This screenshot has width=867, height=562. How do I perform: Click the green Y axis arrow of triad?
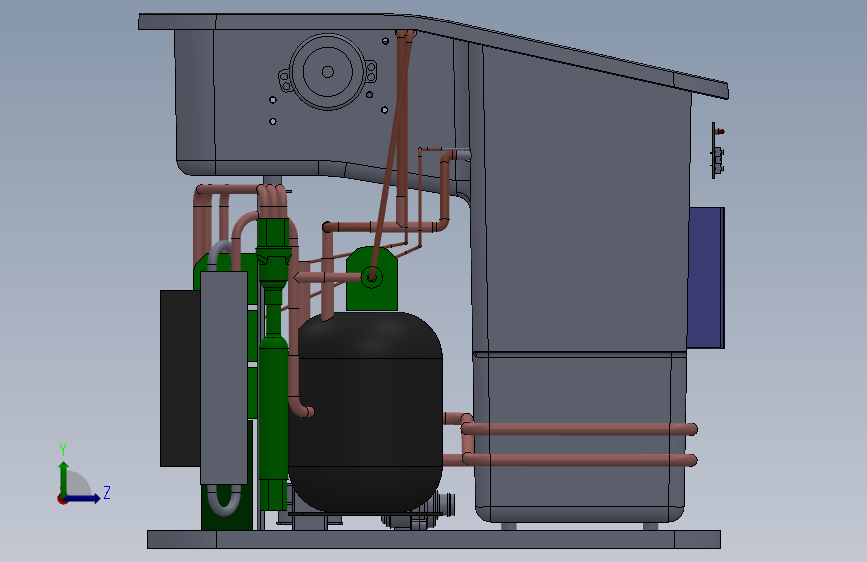pos(64,477)
